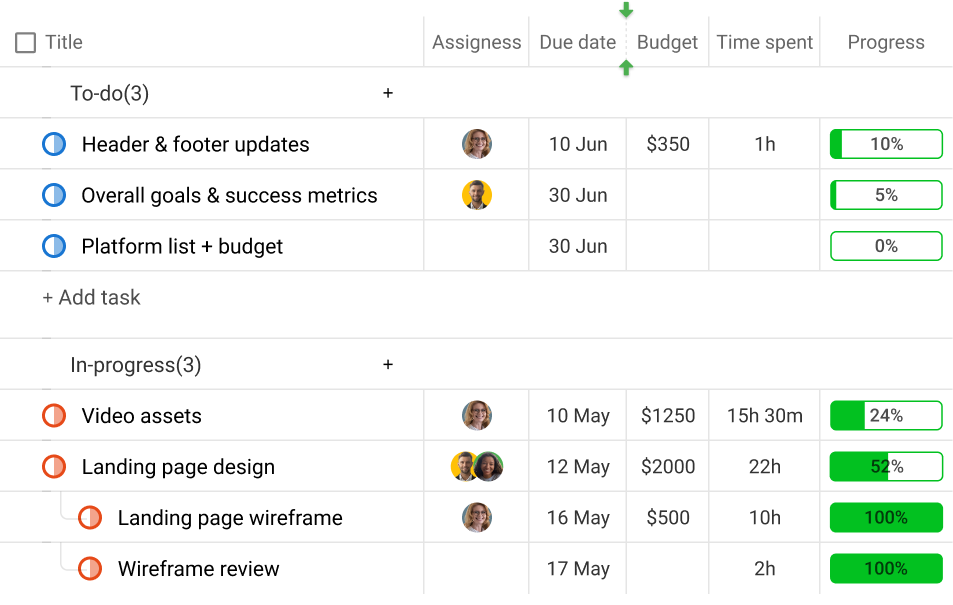This screenshot has height=605, width=953.
Task: Click the 12 May due date
Action: coord(578,466)
